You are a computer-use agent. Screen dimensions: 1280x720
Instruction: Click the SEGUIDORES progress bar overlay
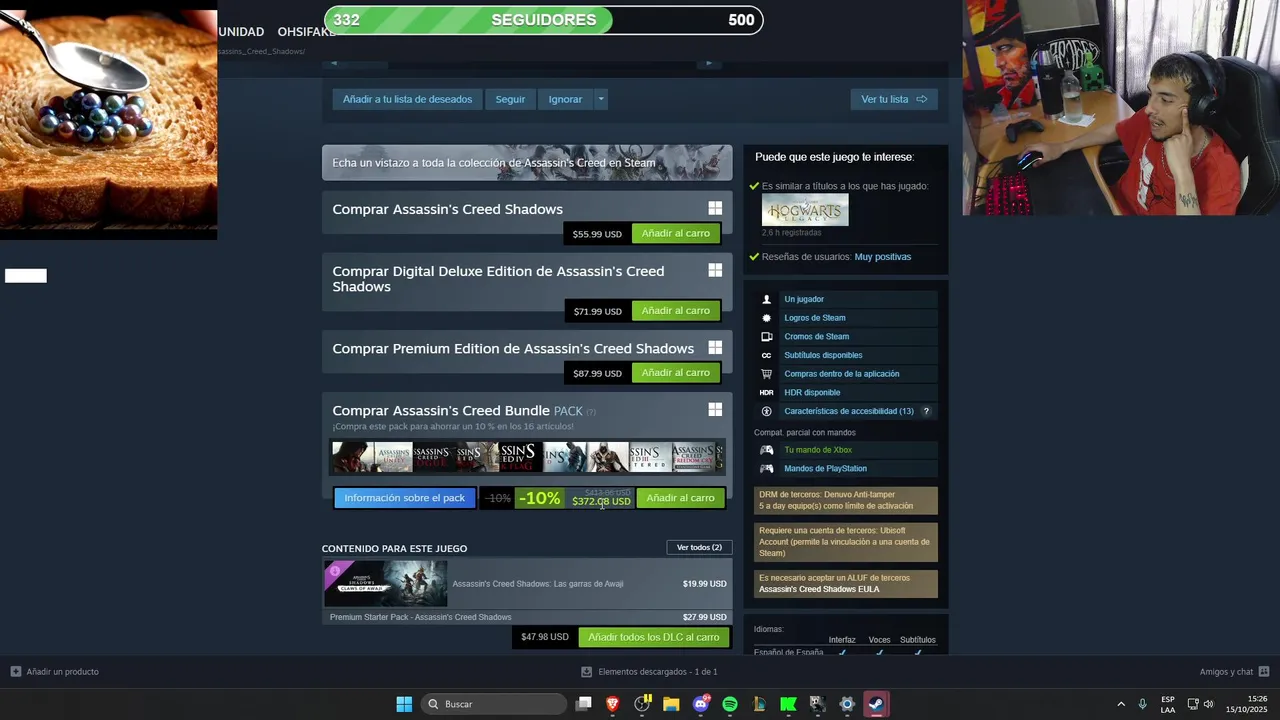coord(543,20)
